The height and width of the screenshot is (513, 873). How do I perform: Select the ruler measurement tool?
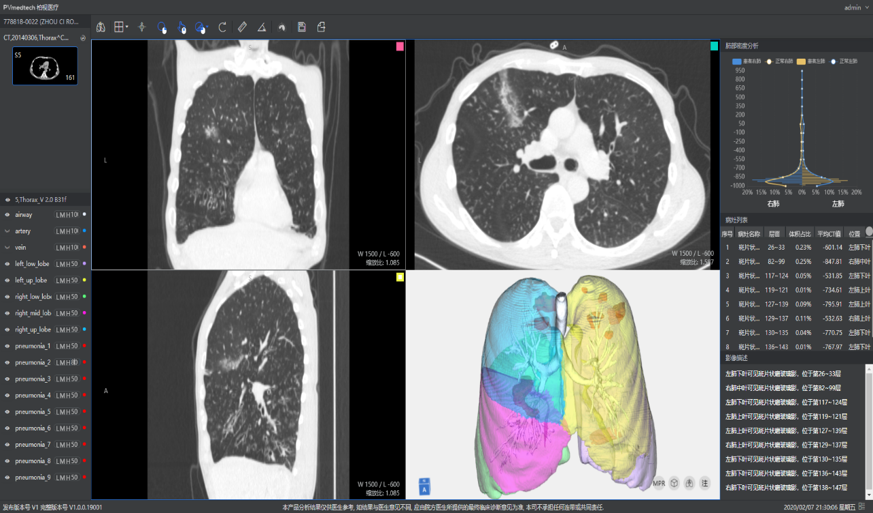(242, 27)
